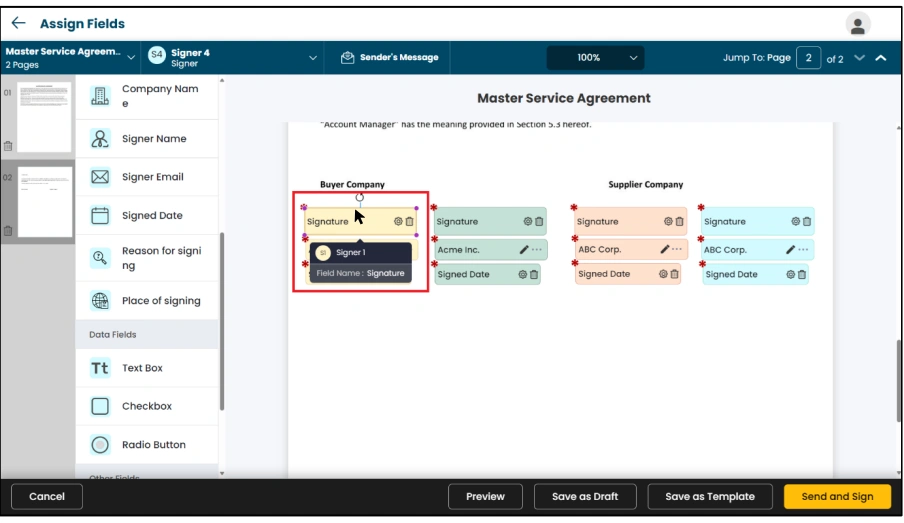Click Save as Template

click(x=710, y=496)
